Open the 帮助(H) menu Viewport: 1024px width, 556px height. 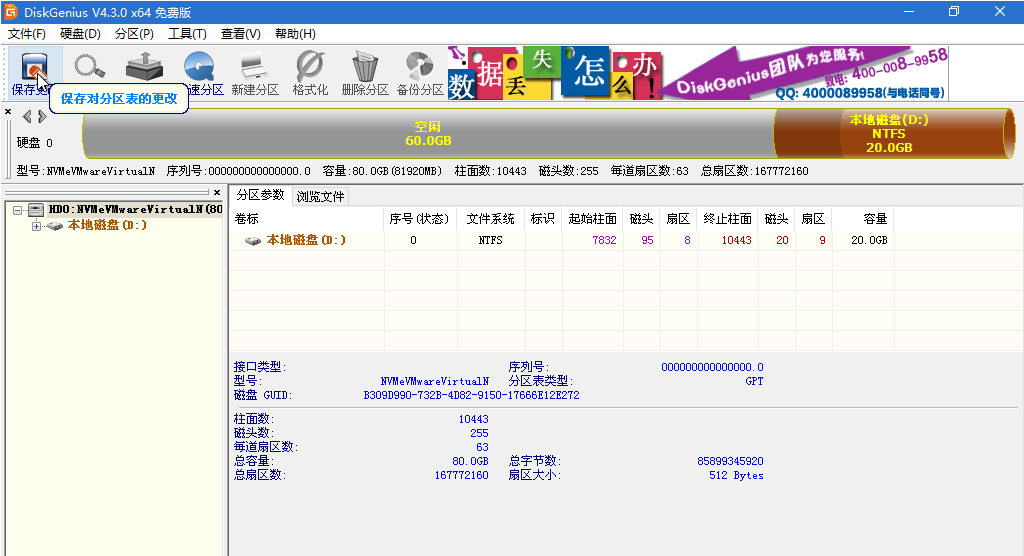point(295,34)
